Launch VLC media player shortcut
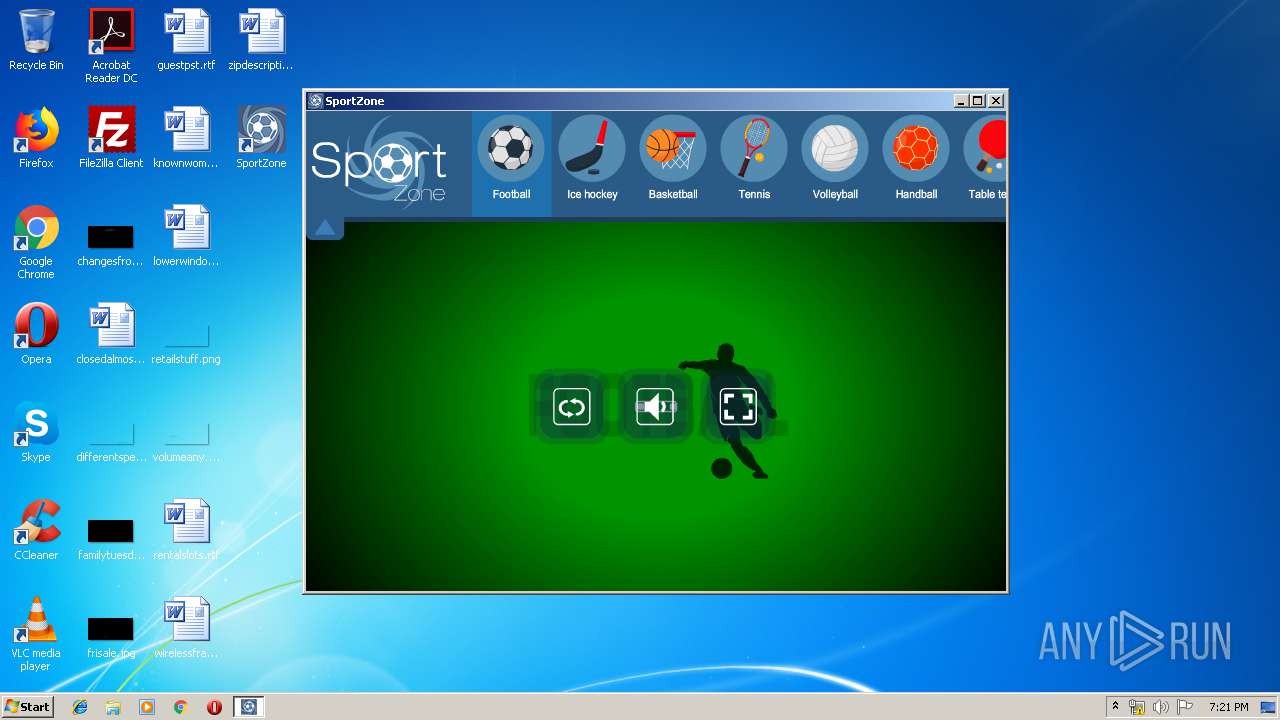 point(36,635)
